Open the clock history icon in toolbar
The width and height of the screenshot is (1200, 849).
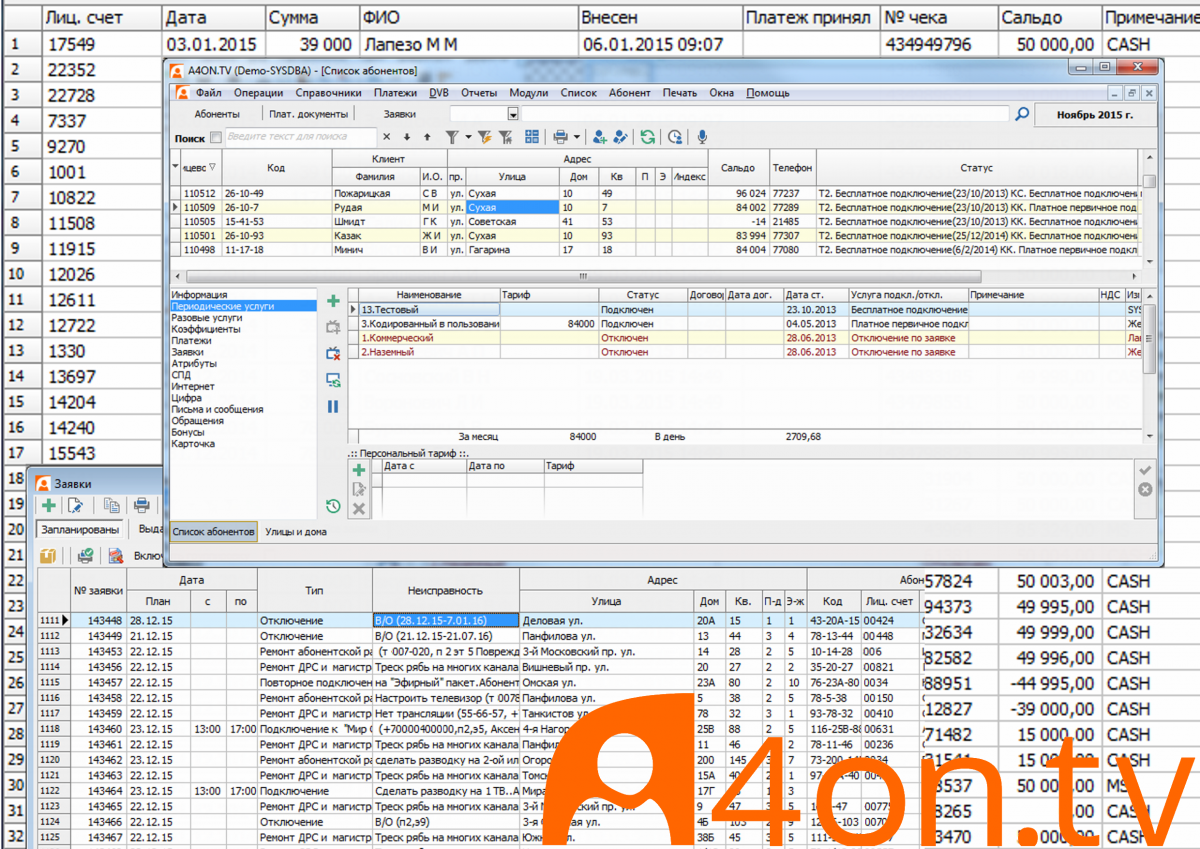676,137
